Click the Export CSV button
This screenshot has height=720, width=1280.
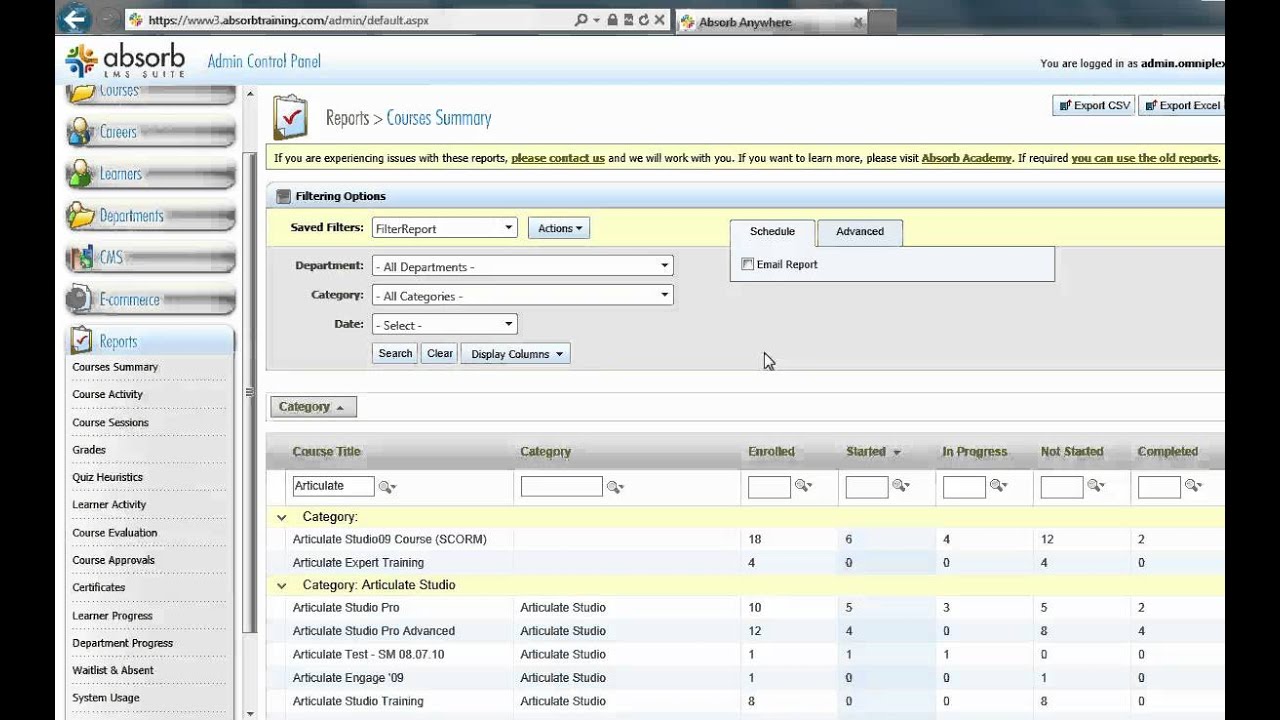(x=1094, y=105)
